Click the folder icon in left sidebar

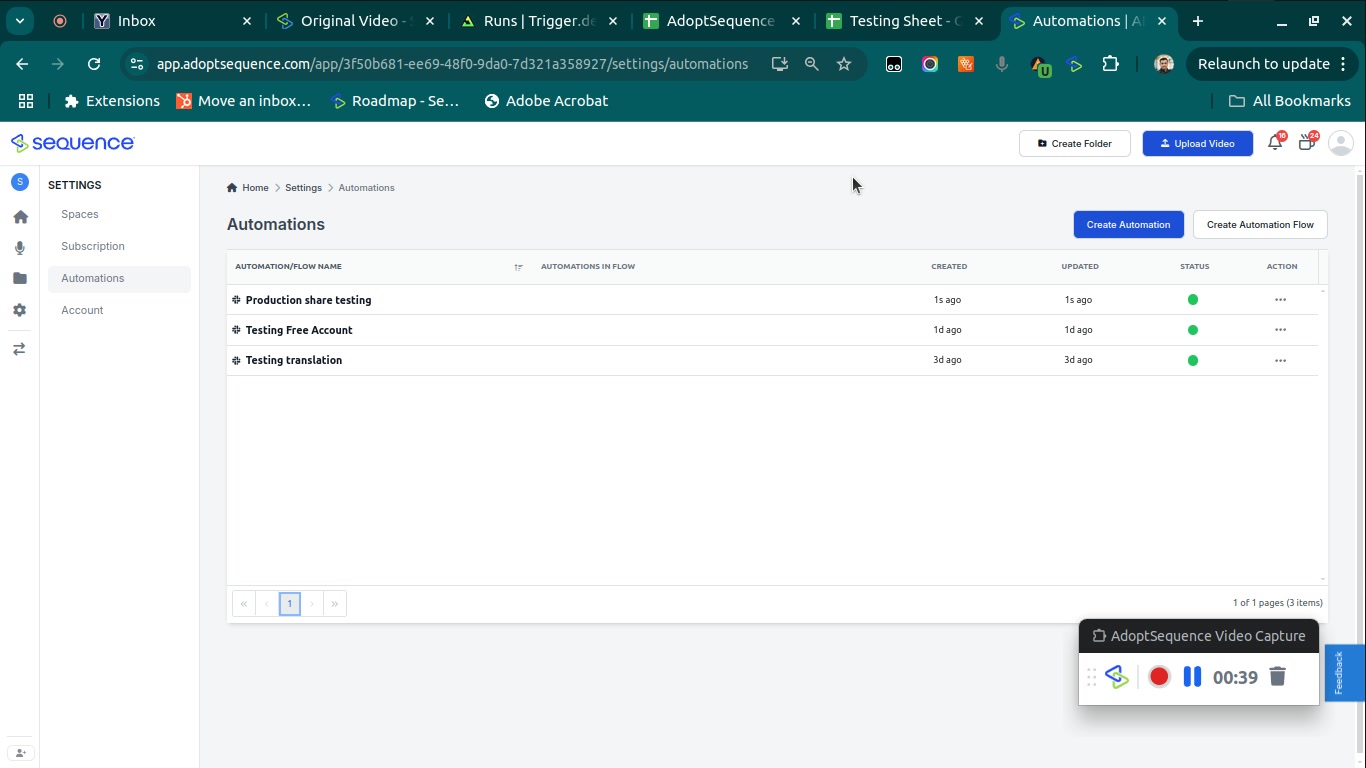pyautogui.click(x=20, y=279)
